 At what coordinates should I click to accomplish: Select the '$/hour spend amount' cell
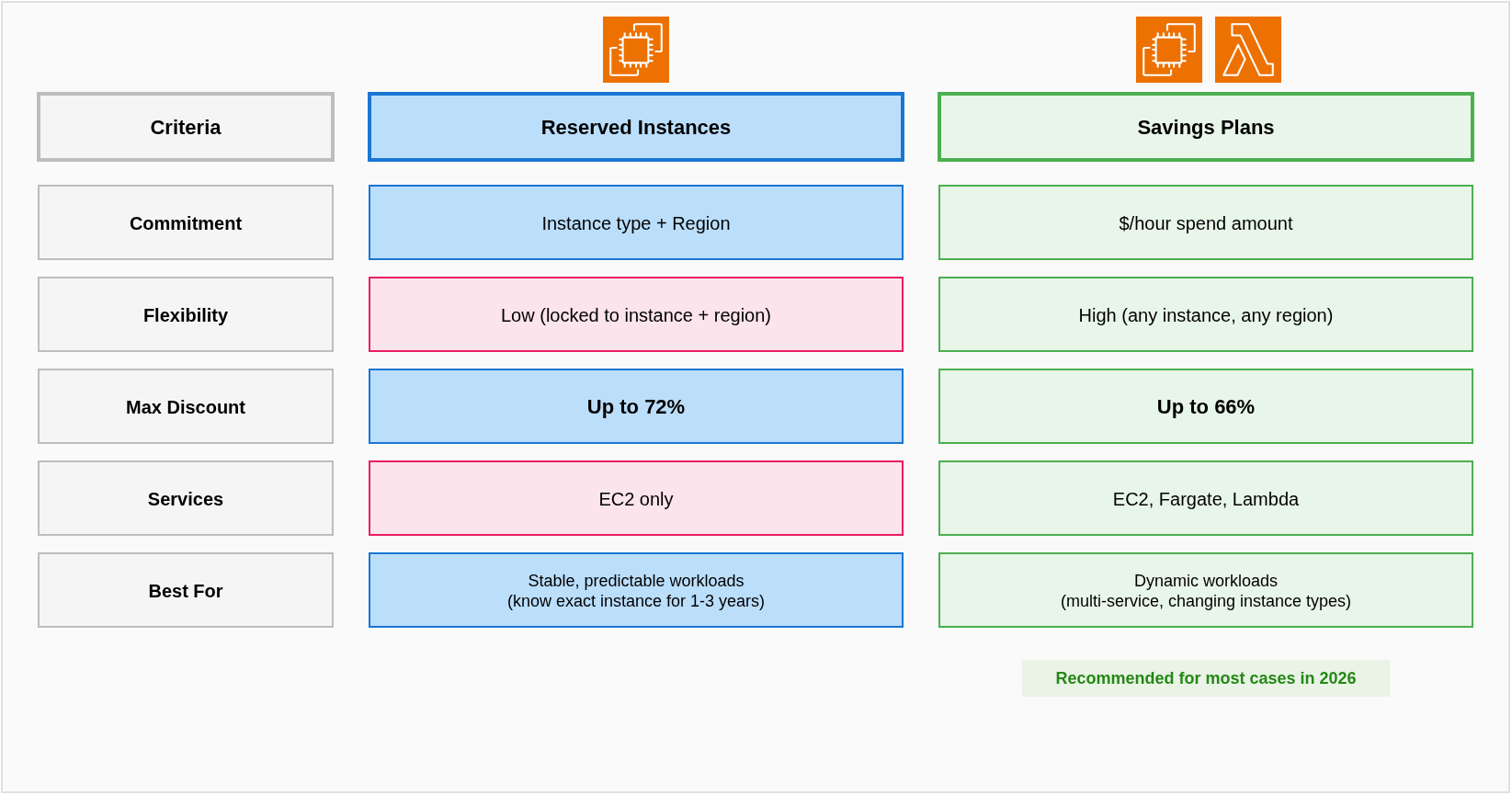click(1205, 222)
